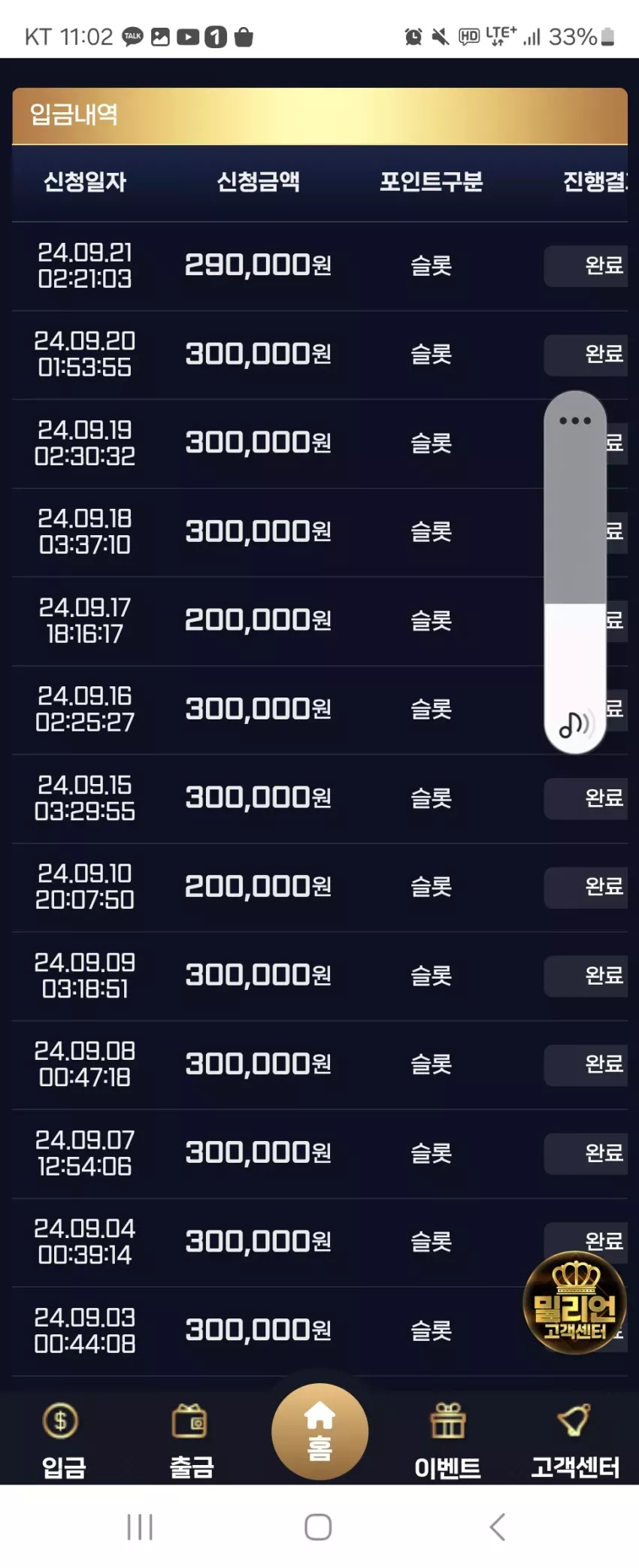639x1568 pixels.
Task: Tap the Android home square button
Action: tap(318, 1527)
